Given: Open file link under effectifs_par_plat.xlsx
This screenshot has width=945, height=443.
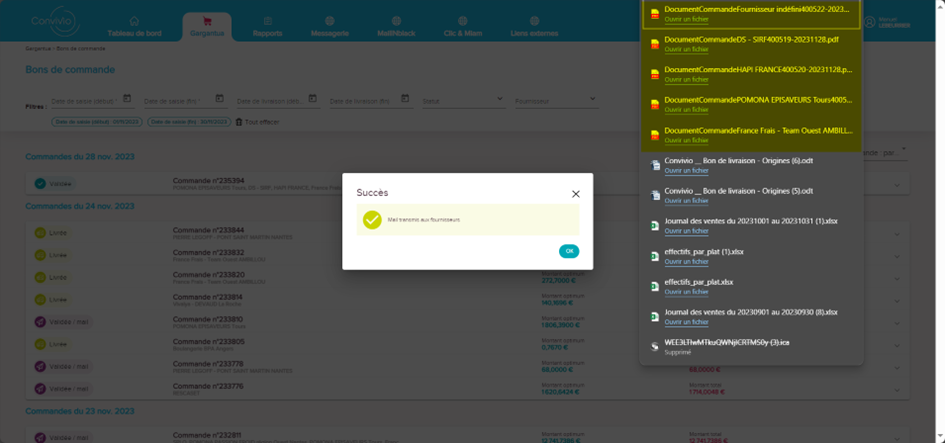Looking at the screenshot, I should click(x=686, y=292).
